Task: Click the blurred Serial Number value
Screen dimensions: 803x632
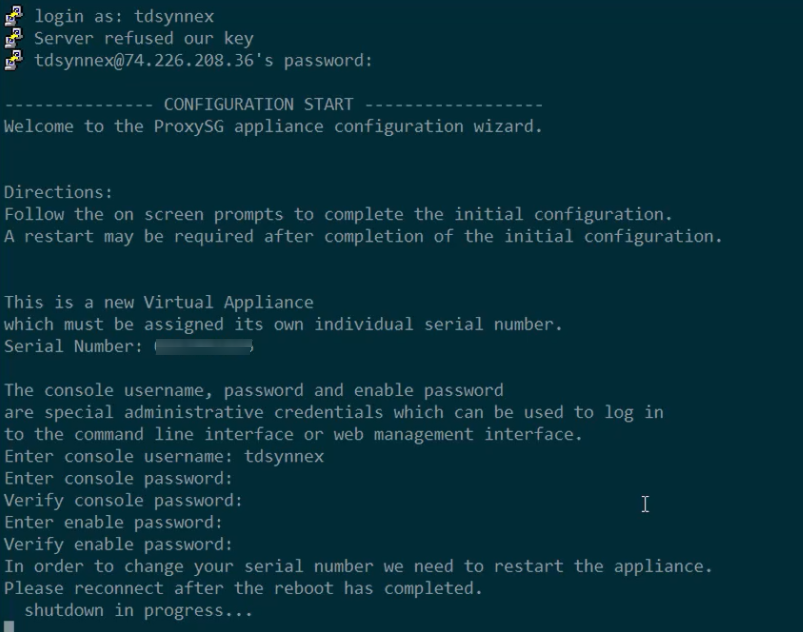Action: click(x=204, y=346)
